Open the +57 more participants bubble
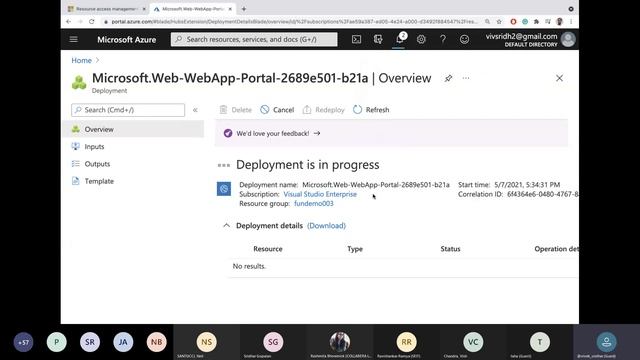Image resolution: width=640 pixels, height=360 pixels. point(23,342)
